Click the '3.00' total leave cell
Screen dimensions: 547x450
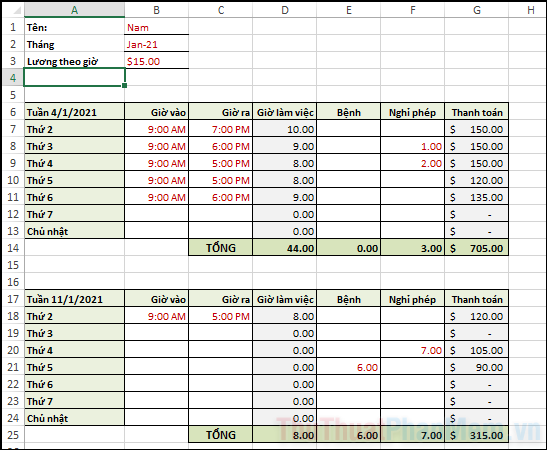(413, 248)
